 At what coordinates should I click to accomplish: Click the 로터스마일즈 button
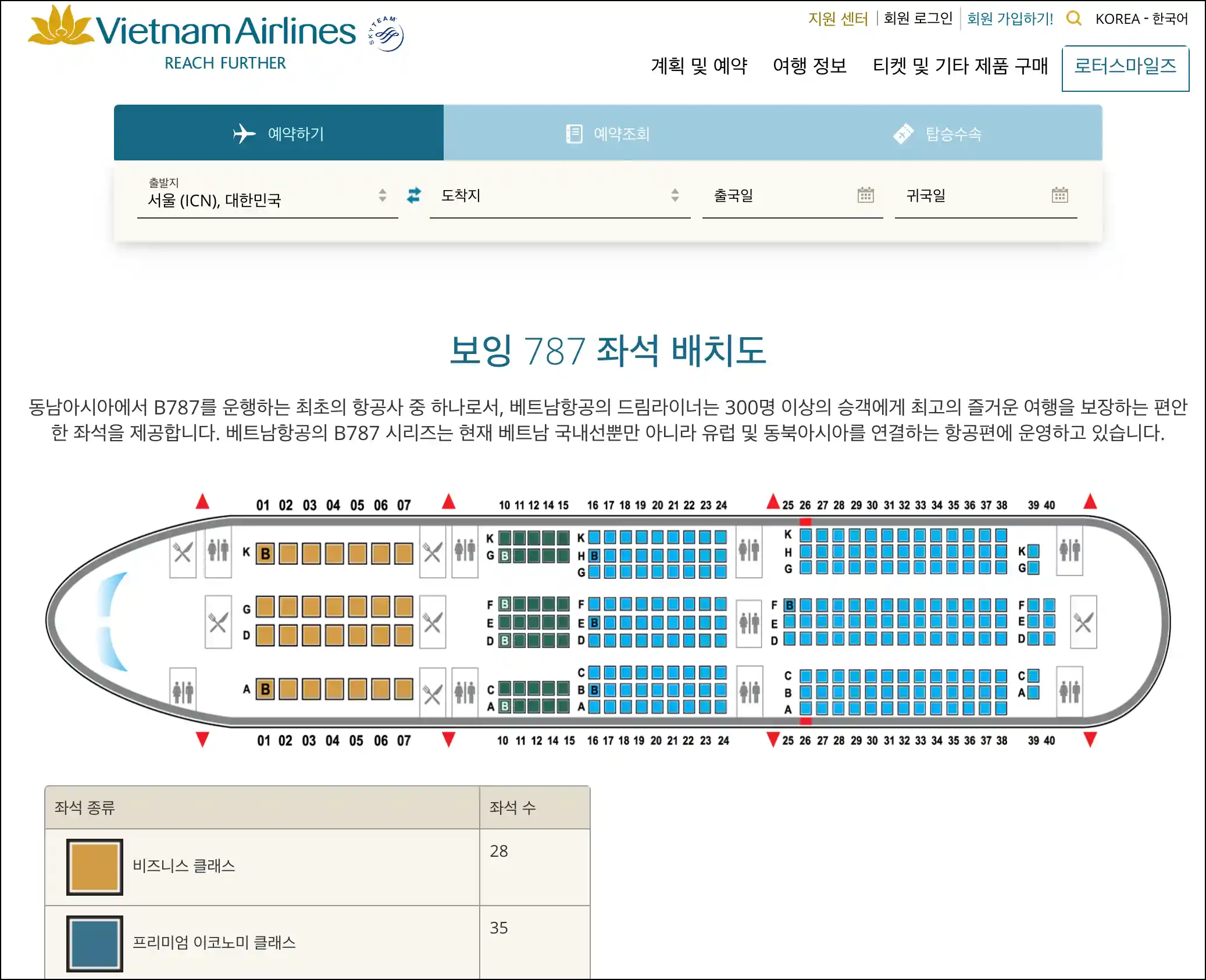[x=1125, y=68]
